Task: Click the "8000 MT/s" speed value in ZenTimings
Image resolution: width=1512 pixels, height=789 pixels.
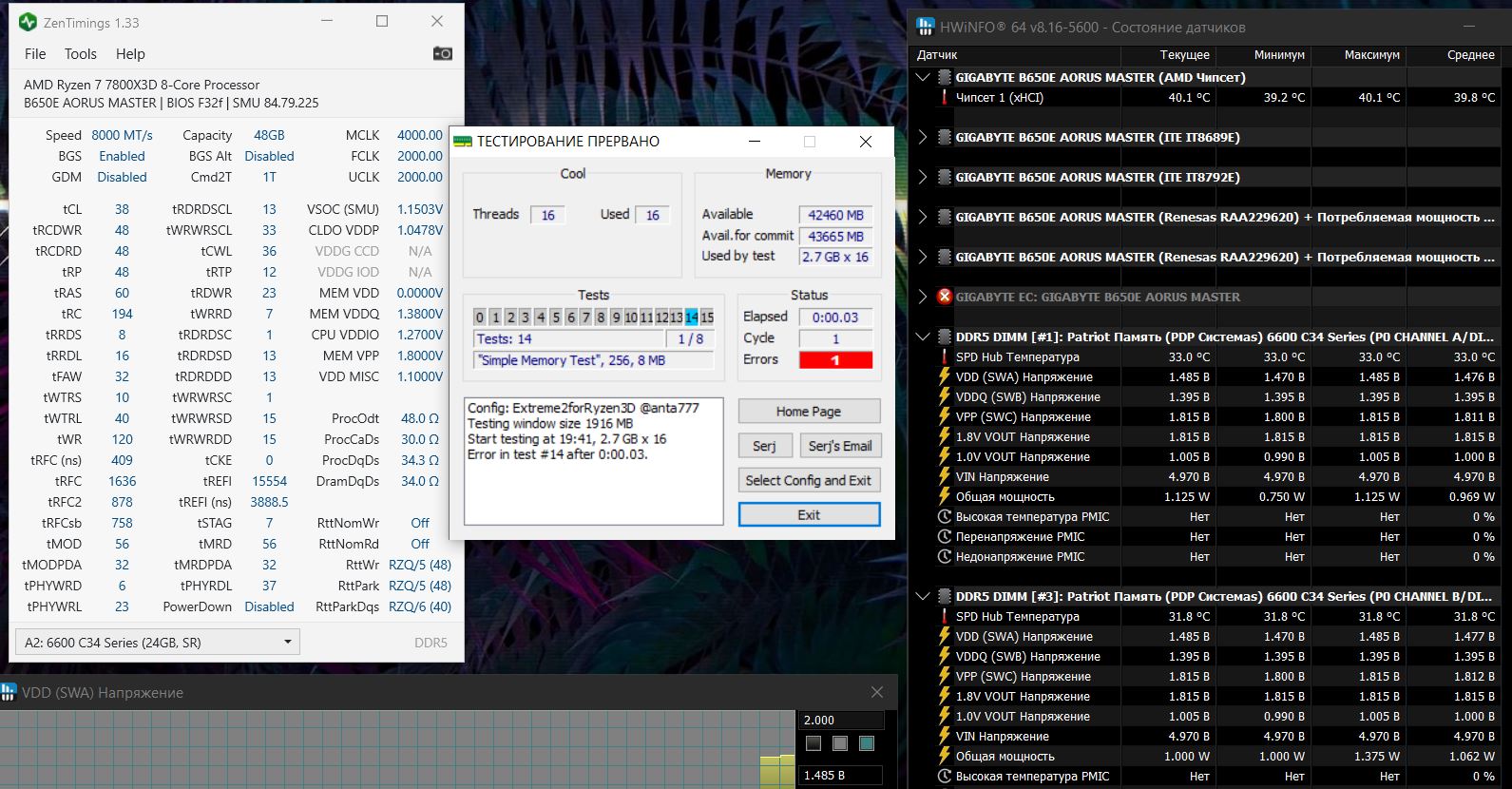Action: (122, 135)
